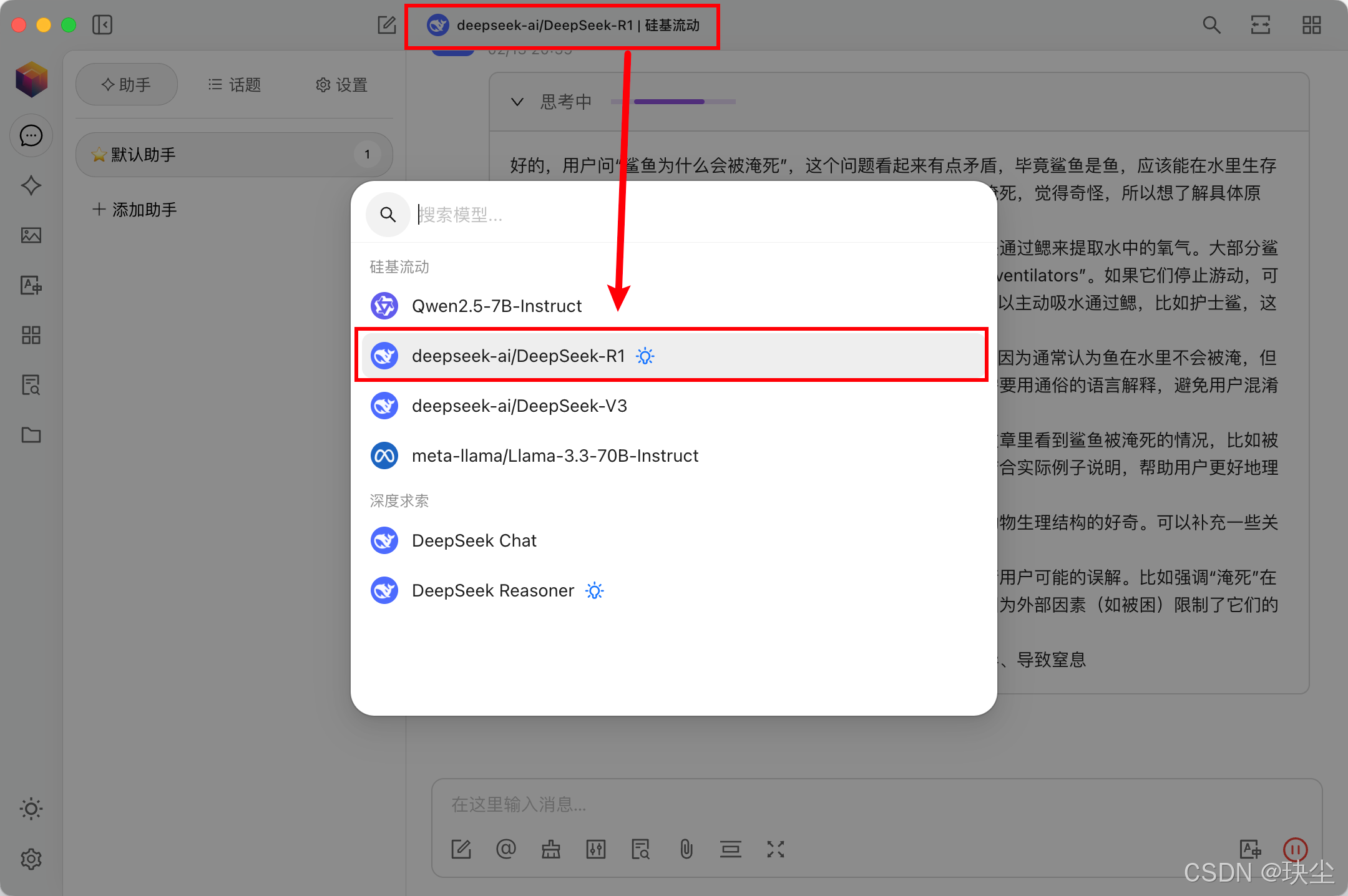Click the @ mention model icon
1348x896 pixels.
[506, 849]
